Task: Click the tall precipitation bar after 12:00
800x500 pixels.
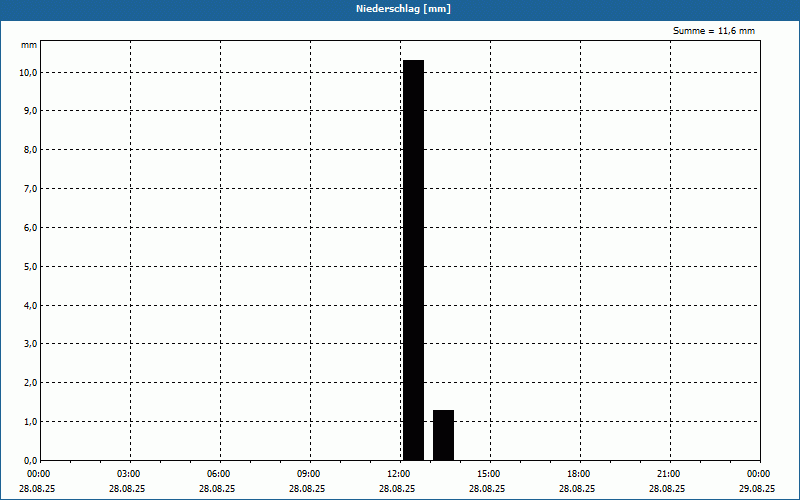Action: [x=413, y=260]
